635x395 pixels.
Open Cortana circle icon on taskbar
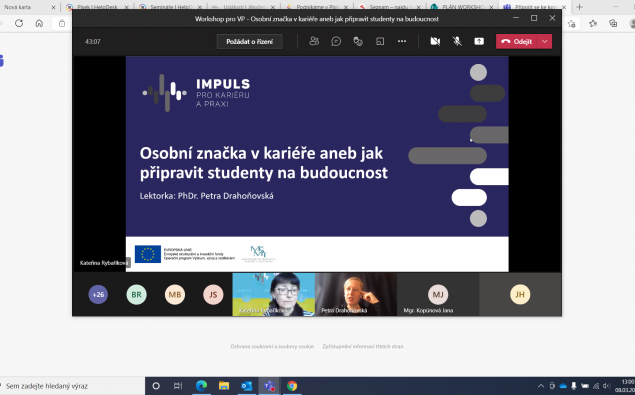tap(156, 386)
